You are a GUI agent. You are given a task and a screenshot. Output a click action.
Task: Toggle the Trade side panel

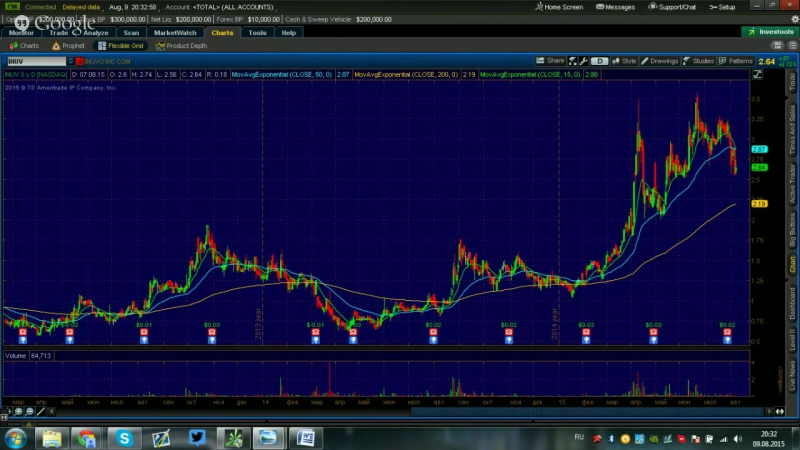point(792,83)
